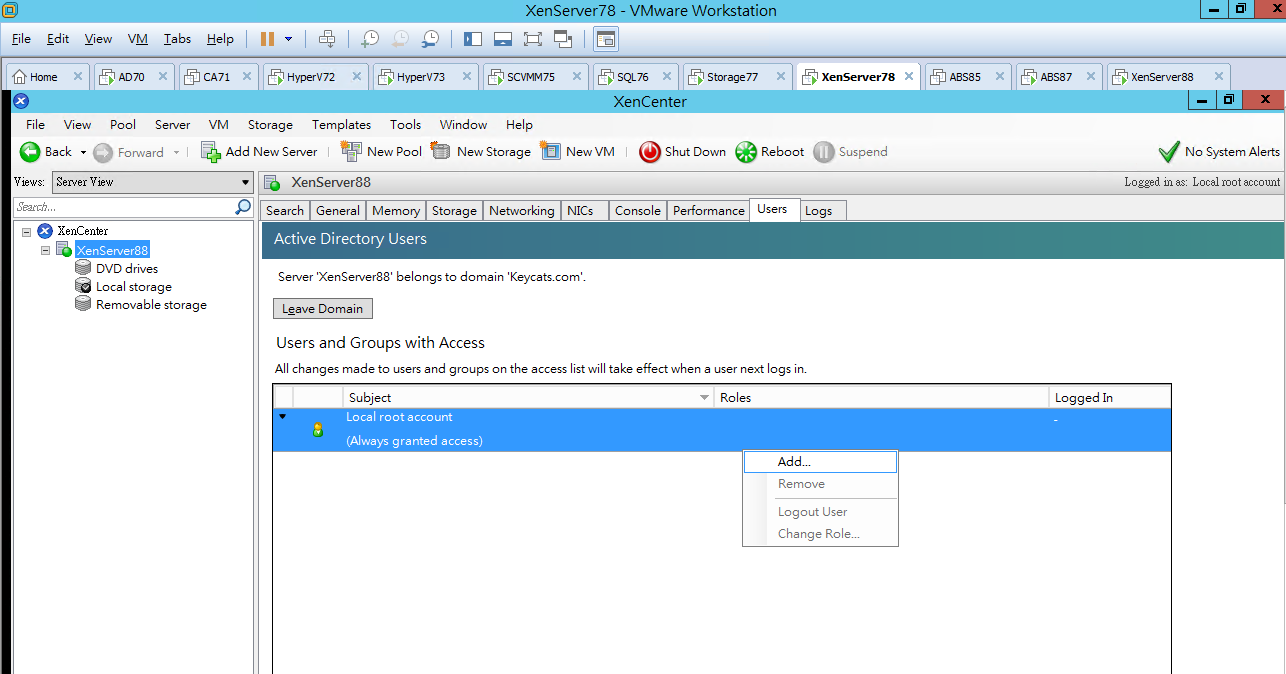Click the Roles column header
This screenshot has height=674, width=1286.
[x=881, y=397]
